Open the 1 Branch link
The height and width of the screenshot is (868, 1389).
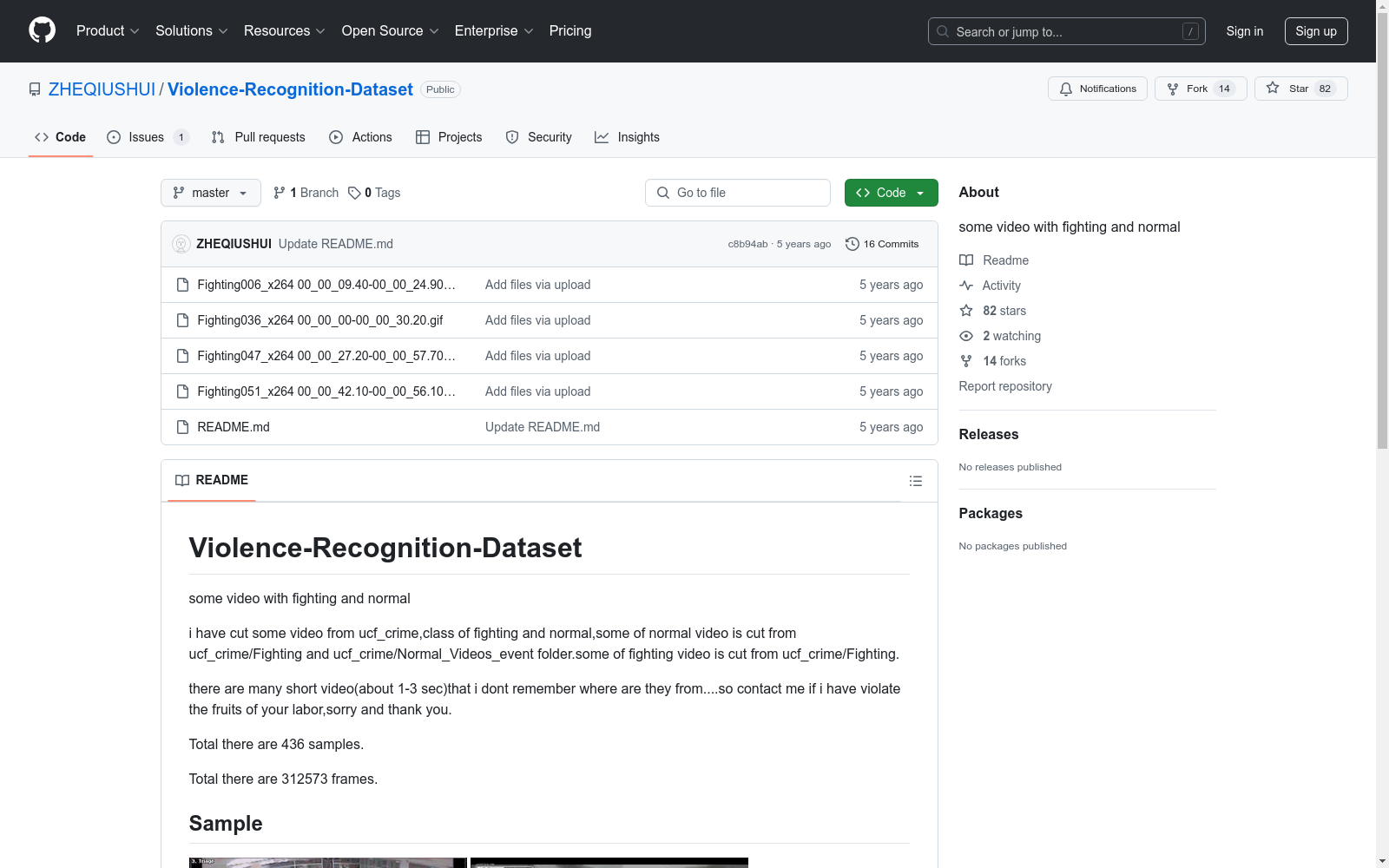pyautogui.click(x=306, y=193)
